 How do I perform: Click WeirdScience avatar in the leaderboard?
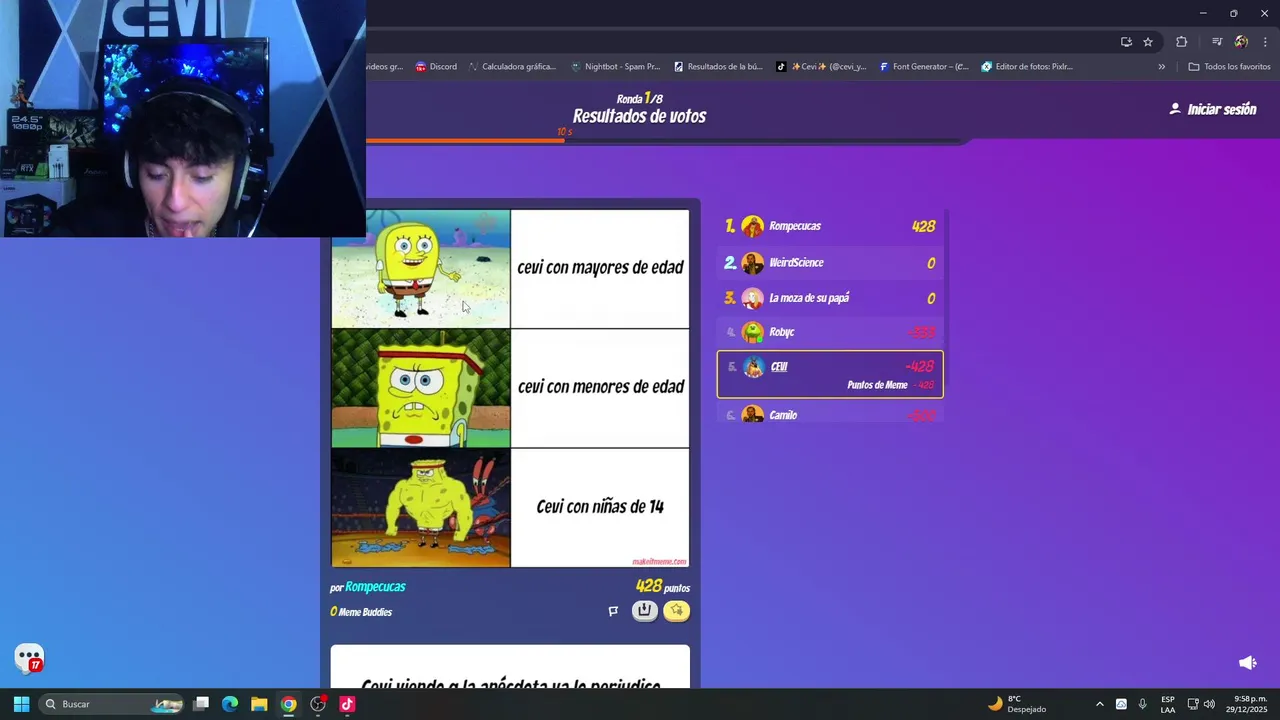pos(753,263)
